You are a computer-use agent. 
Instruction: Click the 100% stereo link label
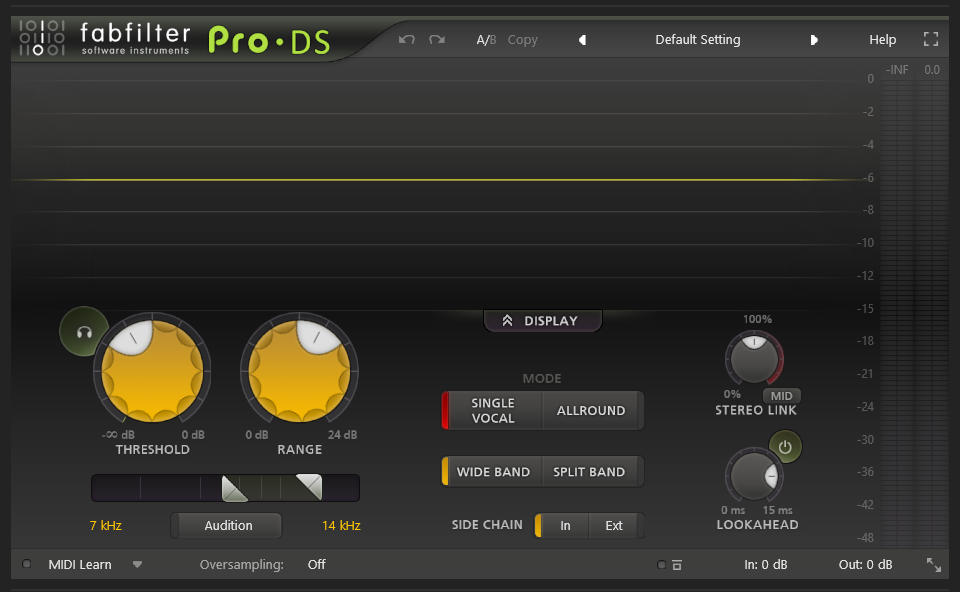pyautogui.click(x=757, y=319)
